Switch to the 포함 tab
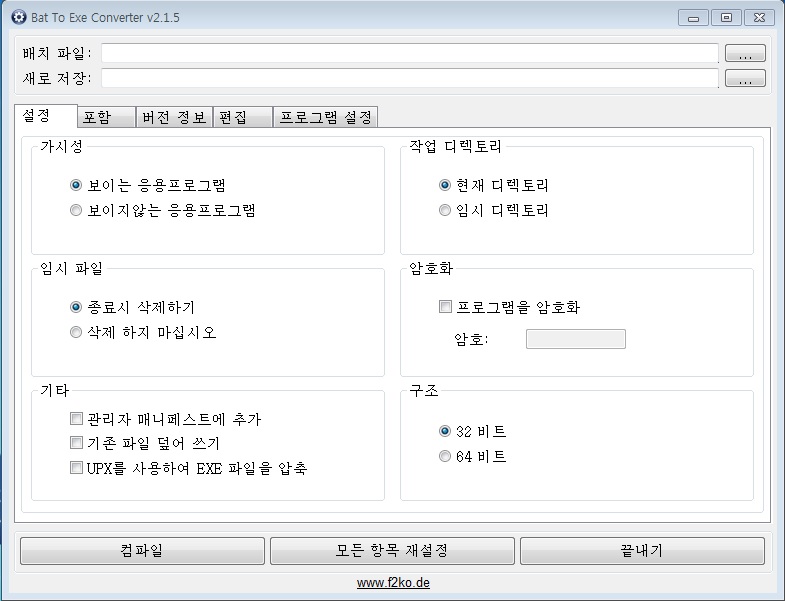 (106, 117)
